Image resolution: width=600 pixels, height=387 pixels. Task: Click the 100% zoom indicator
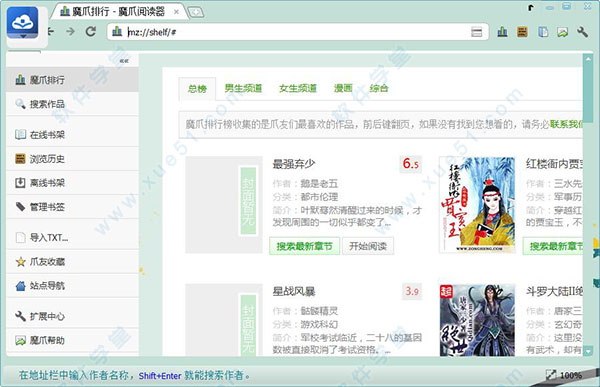[x=571, y=376]
